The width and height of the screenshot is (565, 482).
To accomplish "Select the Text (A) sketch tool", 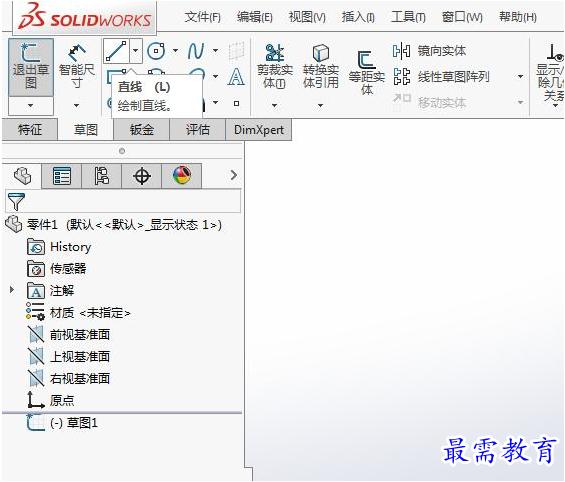I will 236,77.
